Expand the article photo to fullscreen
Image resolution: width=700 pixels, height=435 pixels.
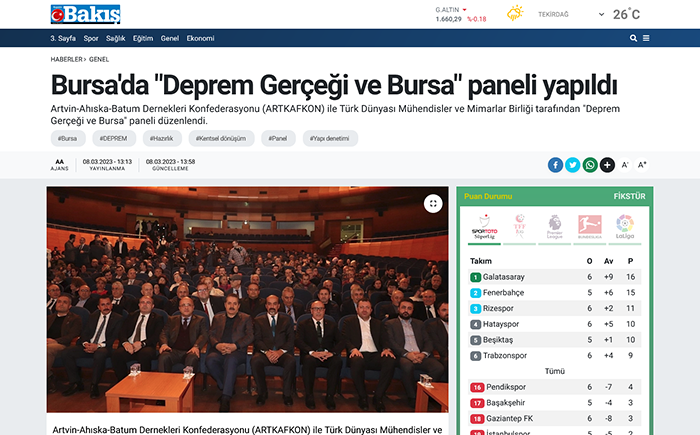tap(433, 204)
